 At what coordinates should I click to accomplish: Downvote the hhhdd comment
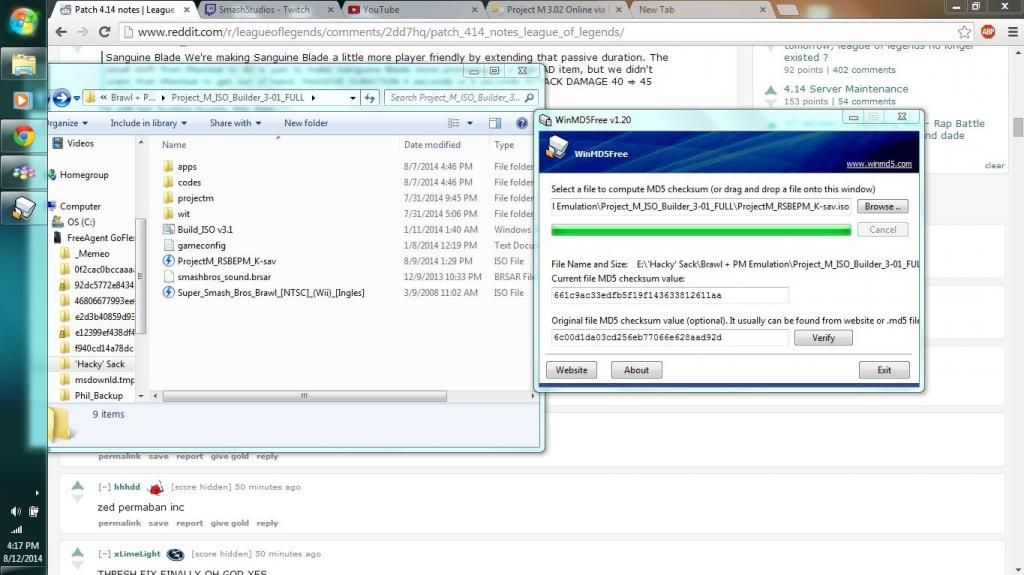tap(77, 499)
